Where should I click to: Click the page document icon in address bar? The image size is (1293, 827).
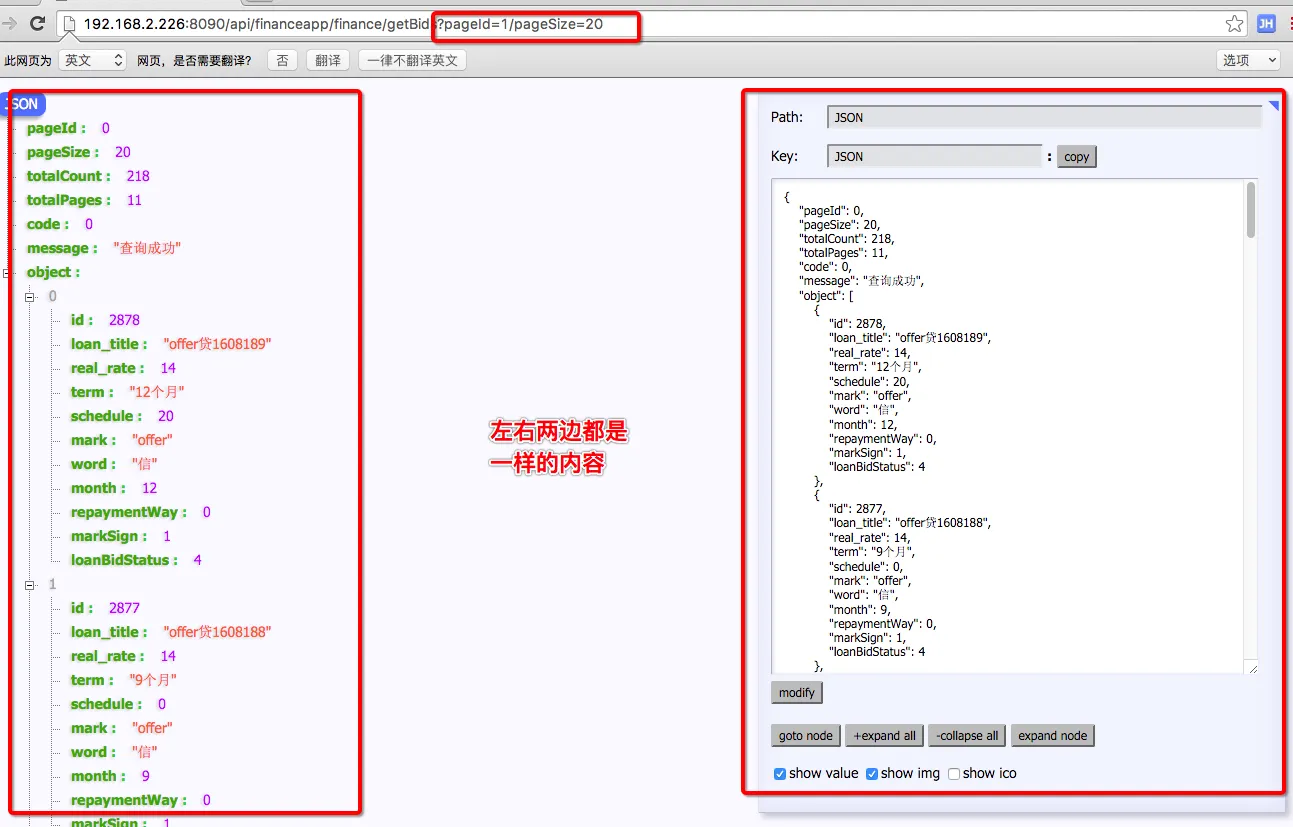coord(69,24)
